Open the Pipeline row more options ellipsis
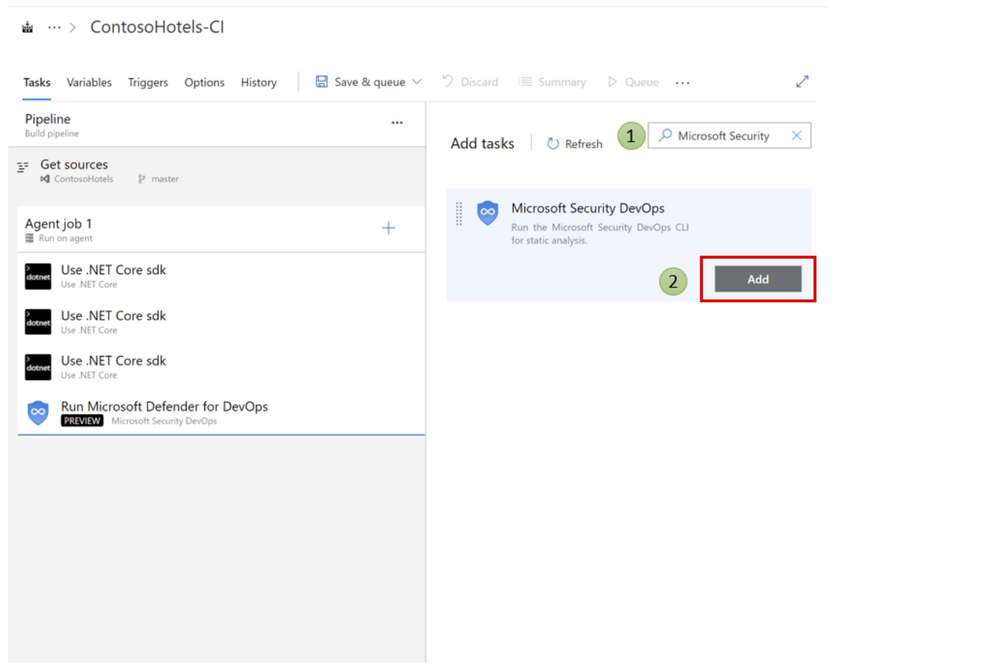The height and width of the screenshot is (670, 999). point(397,122)
